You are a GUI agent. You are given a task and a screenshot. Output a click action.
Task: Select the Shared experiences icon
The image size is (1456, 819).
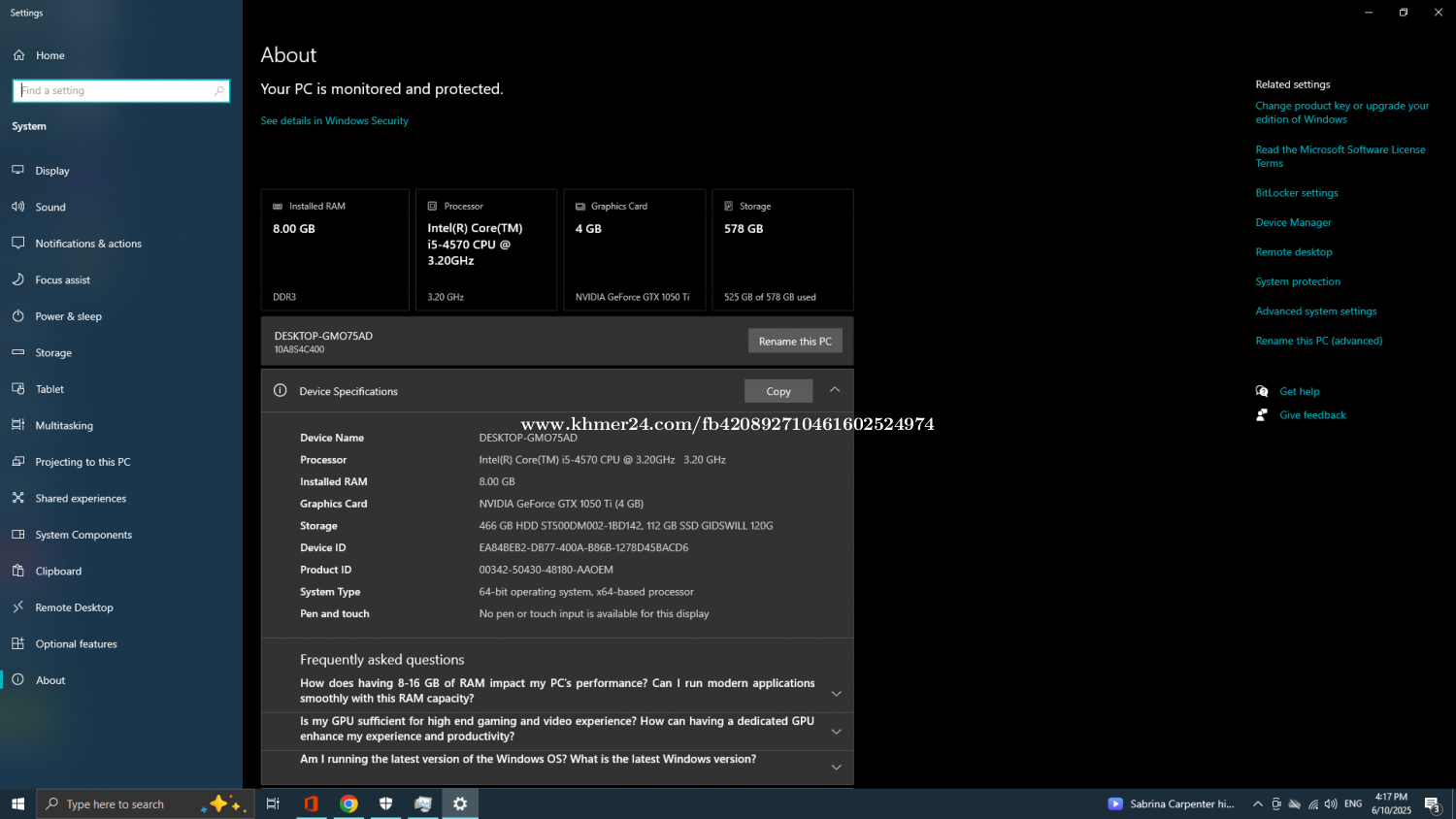18,498
